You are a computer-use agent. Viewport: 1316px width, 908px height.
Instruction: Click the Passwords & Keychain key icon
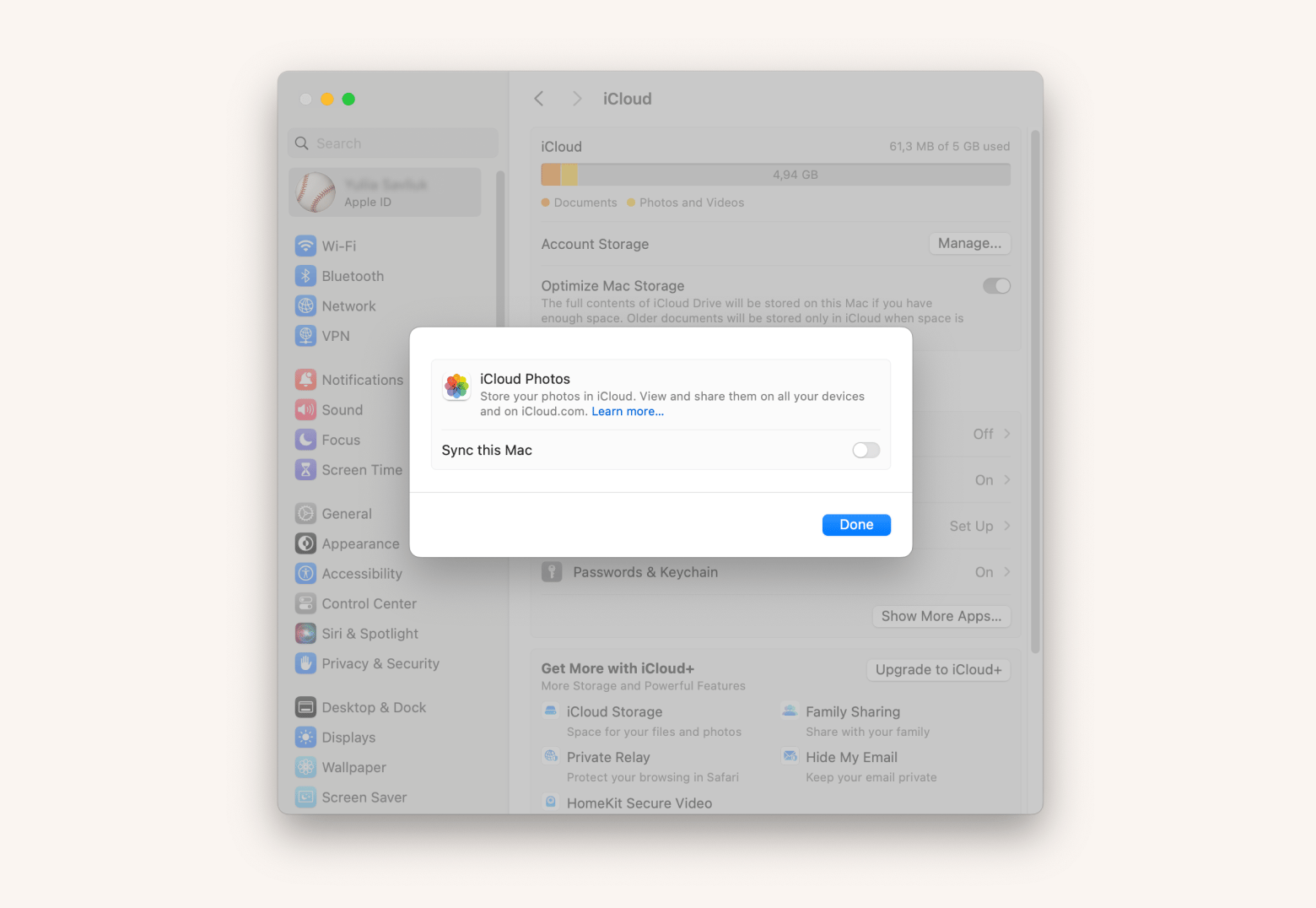tap(552, 572)
